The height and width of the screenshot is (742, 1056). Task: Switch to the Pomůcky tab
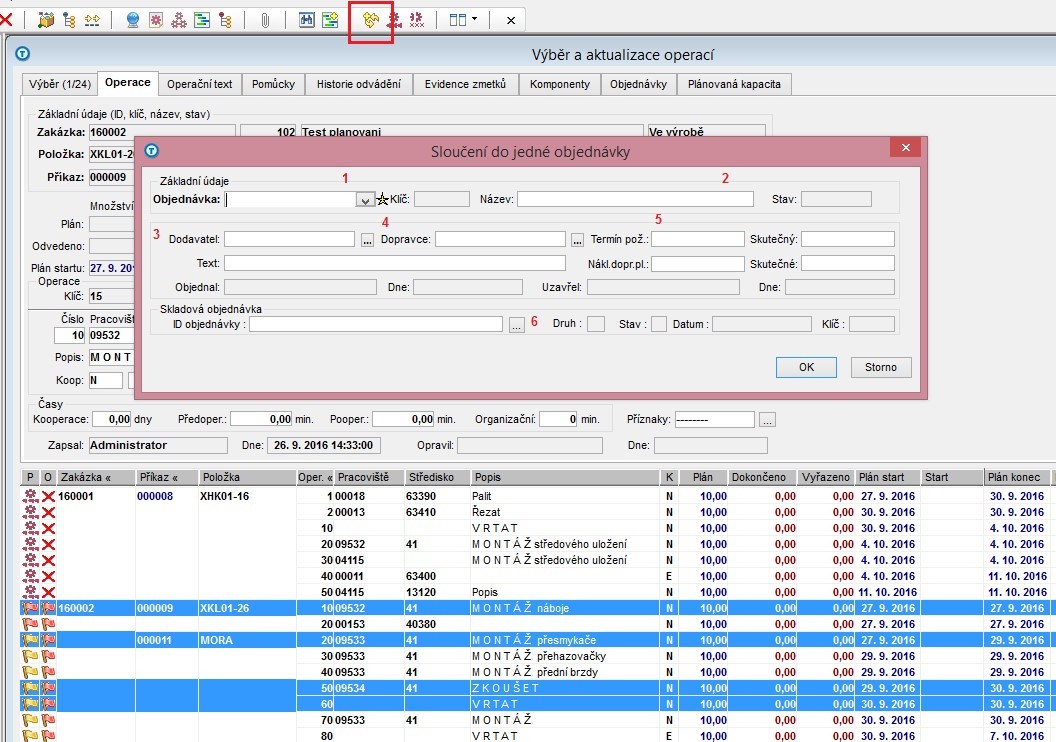pyautogui.click(x=273, y=84)
